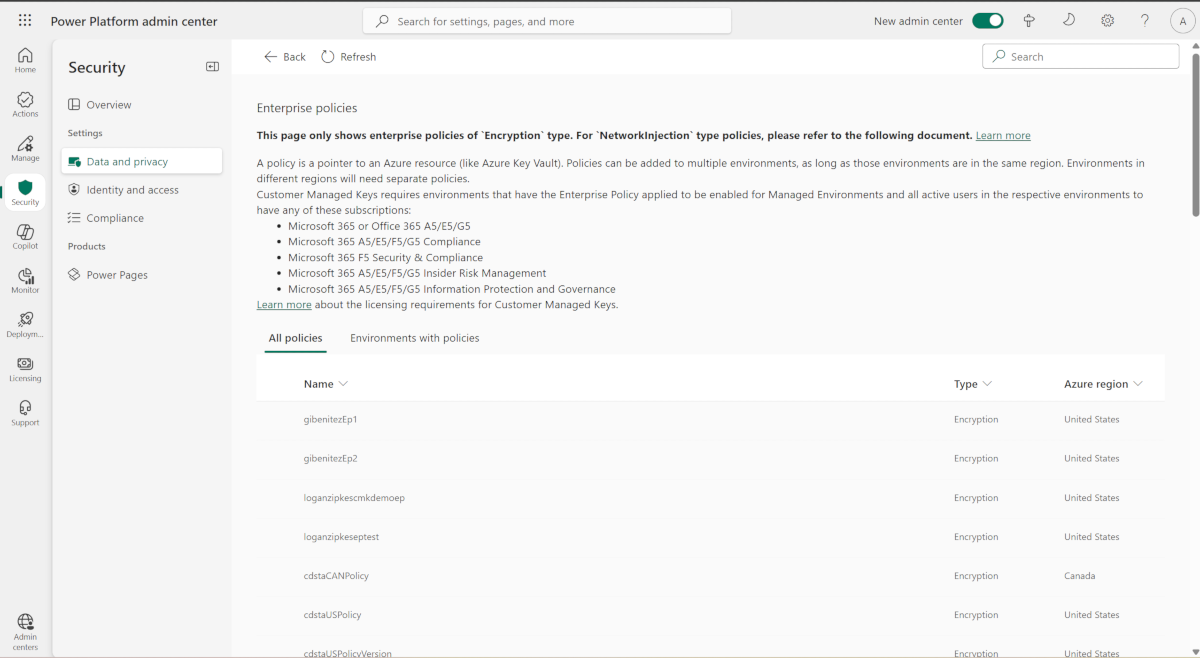
Task: Open the app launcher waffle icon
Action: click(x=25, y=21)
